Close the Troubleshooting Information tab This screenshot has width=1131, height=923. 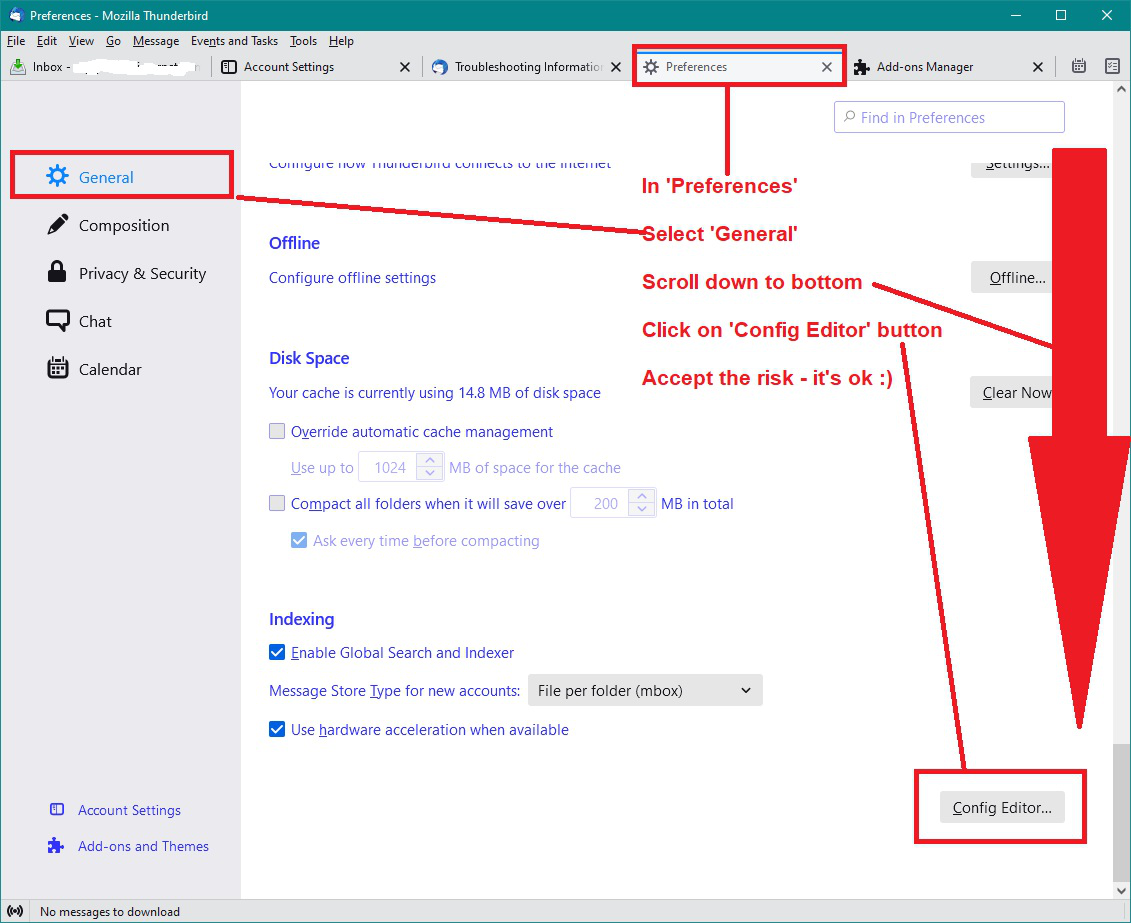pyautogui.click(x=615, y=67)
